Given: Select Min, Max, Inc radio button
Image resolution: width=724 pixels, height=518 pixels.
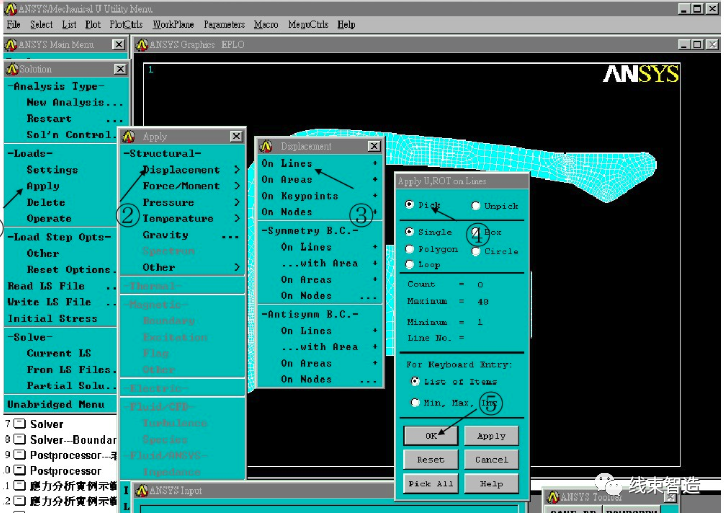Looking at the screenshot, I should (x=415, y=403).
